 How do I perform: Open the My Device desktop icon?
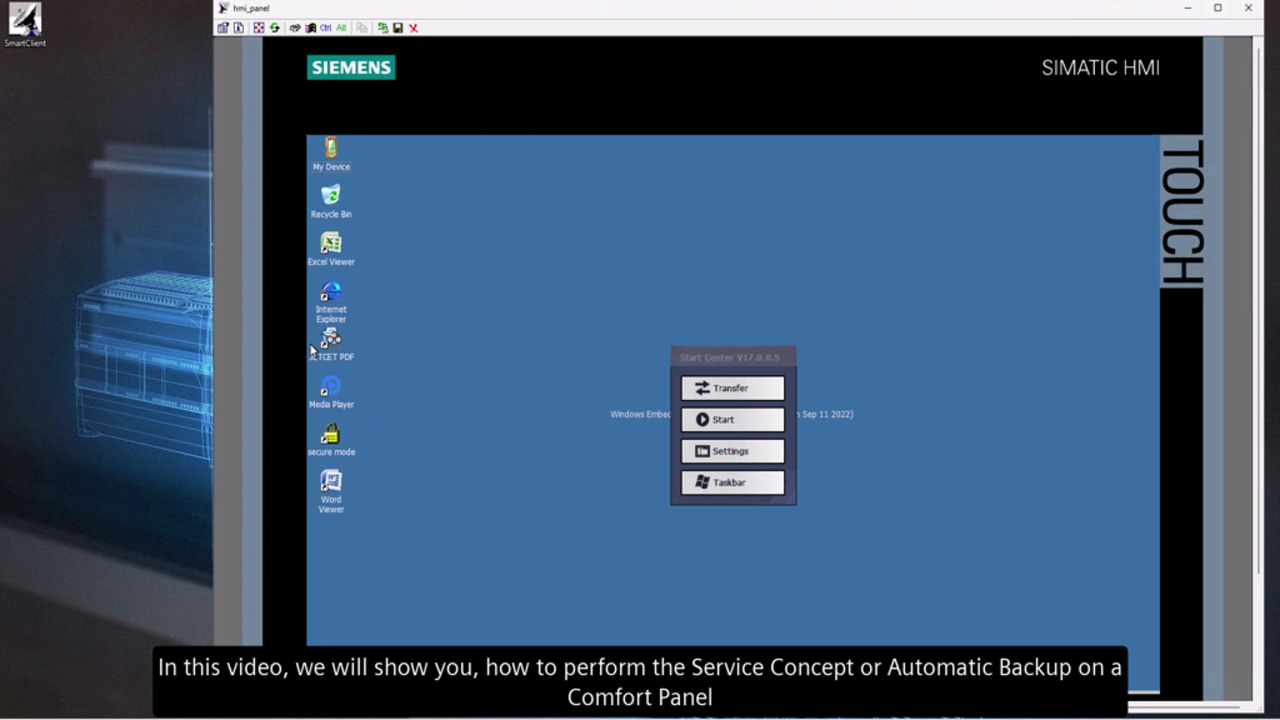pos(331,149)
